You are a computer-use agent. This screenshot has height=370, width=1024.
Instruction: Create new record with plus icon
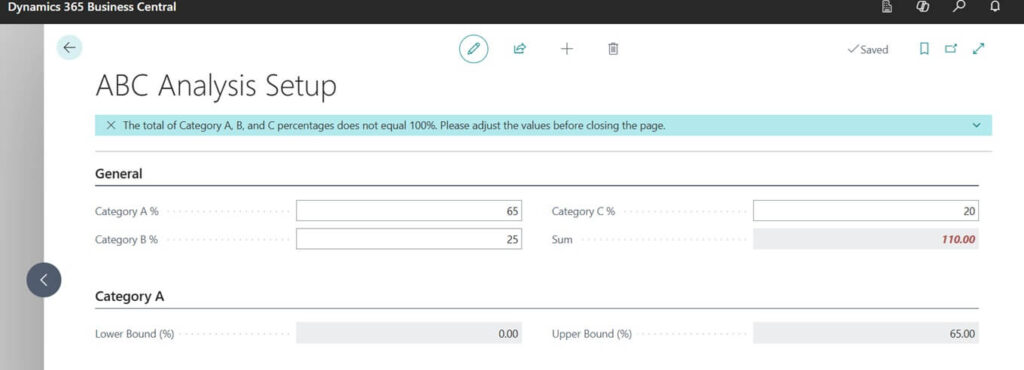coord(567,48)
